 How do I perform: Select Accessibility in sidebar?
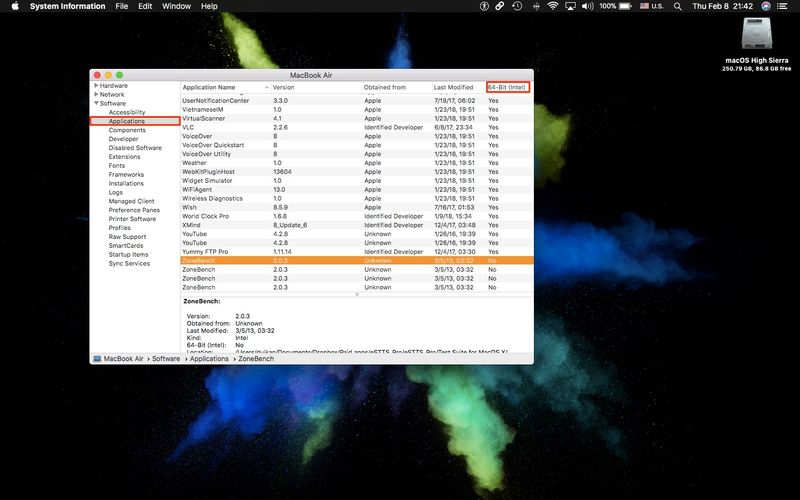pos(127,112)
